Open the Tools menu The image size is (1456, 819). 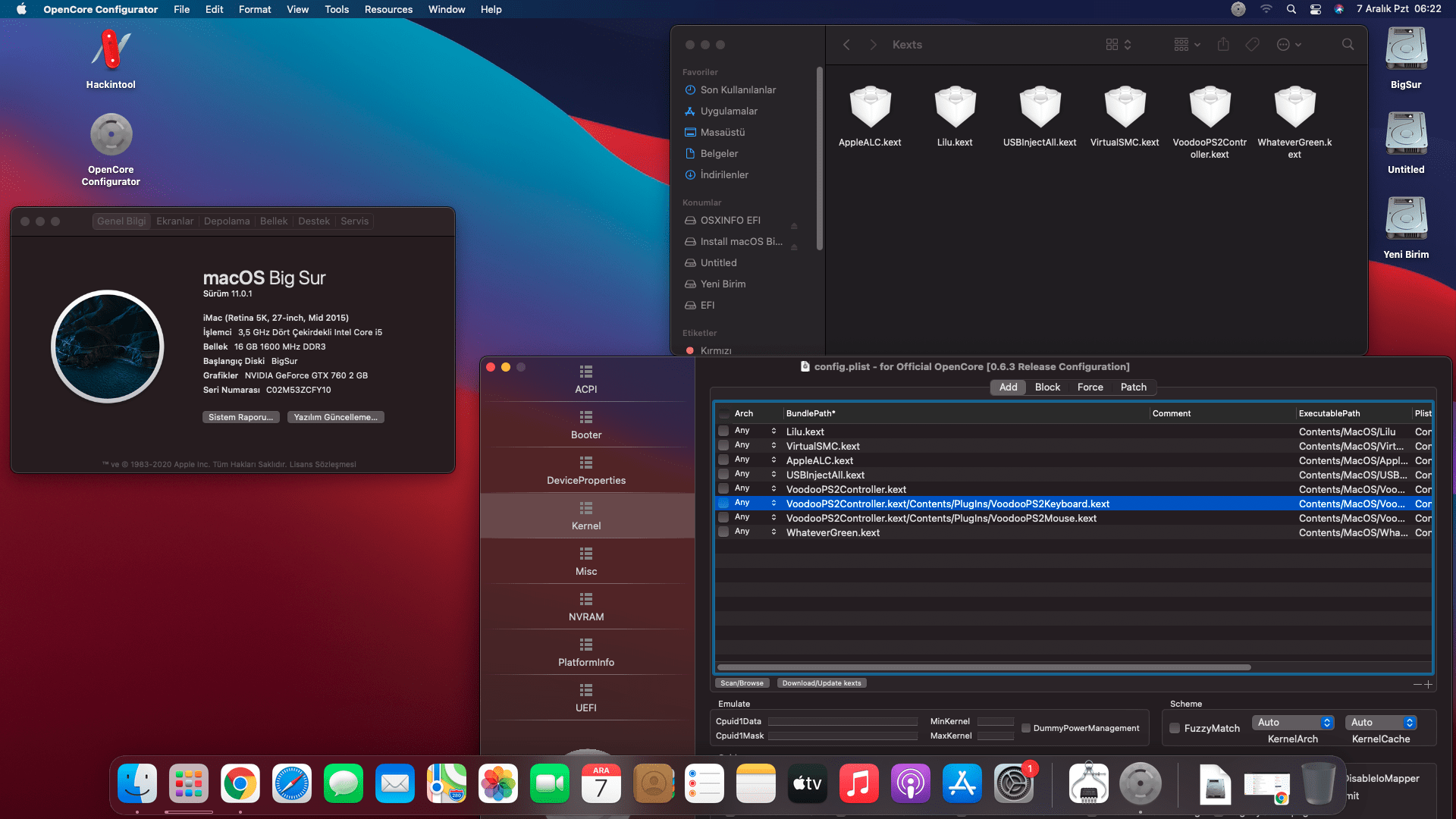pyautogui.click(x=336, y=9)
